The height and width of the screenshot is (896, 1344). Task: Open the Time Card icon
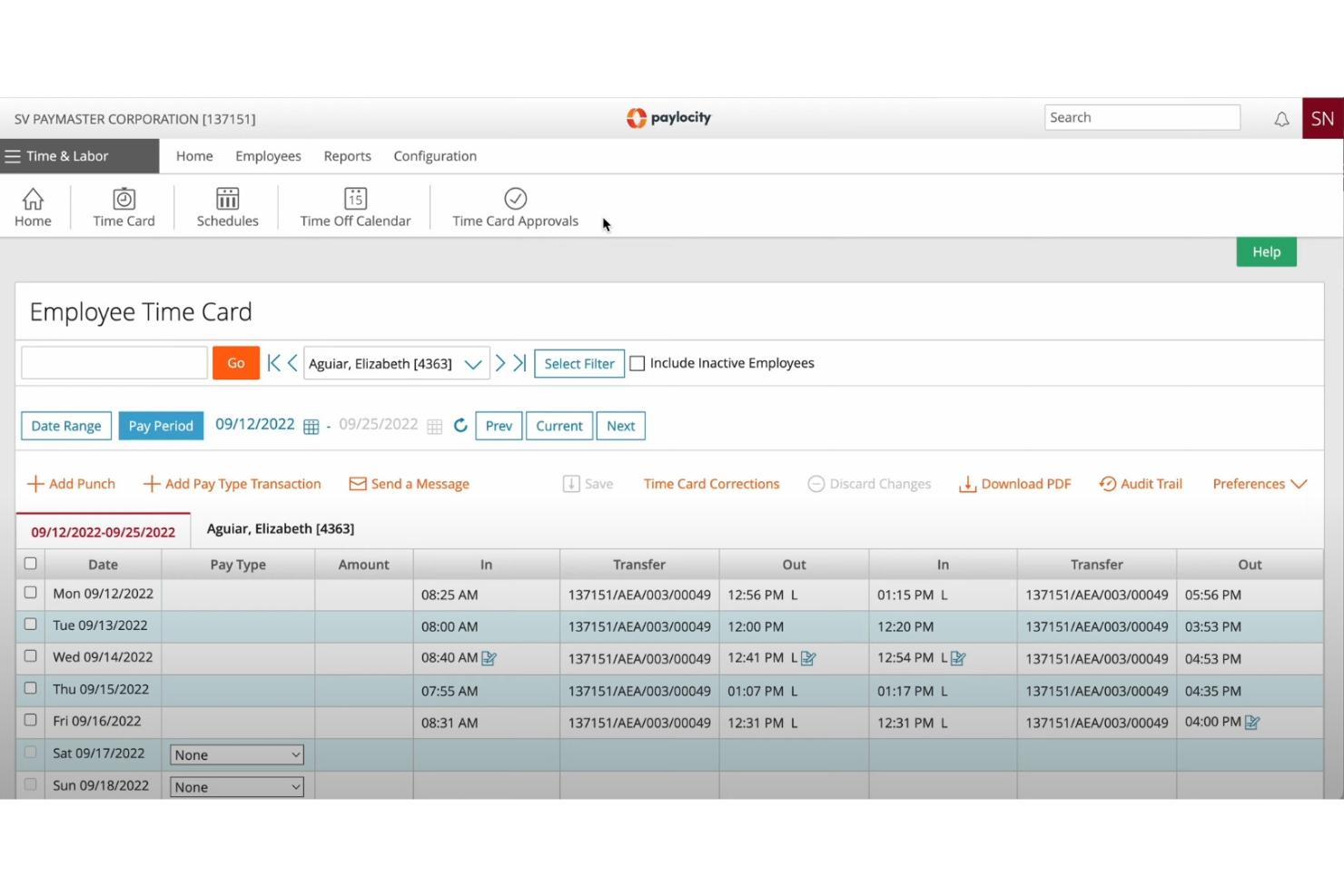pos(124,207)
